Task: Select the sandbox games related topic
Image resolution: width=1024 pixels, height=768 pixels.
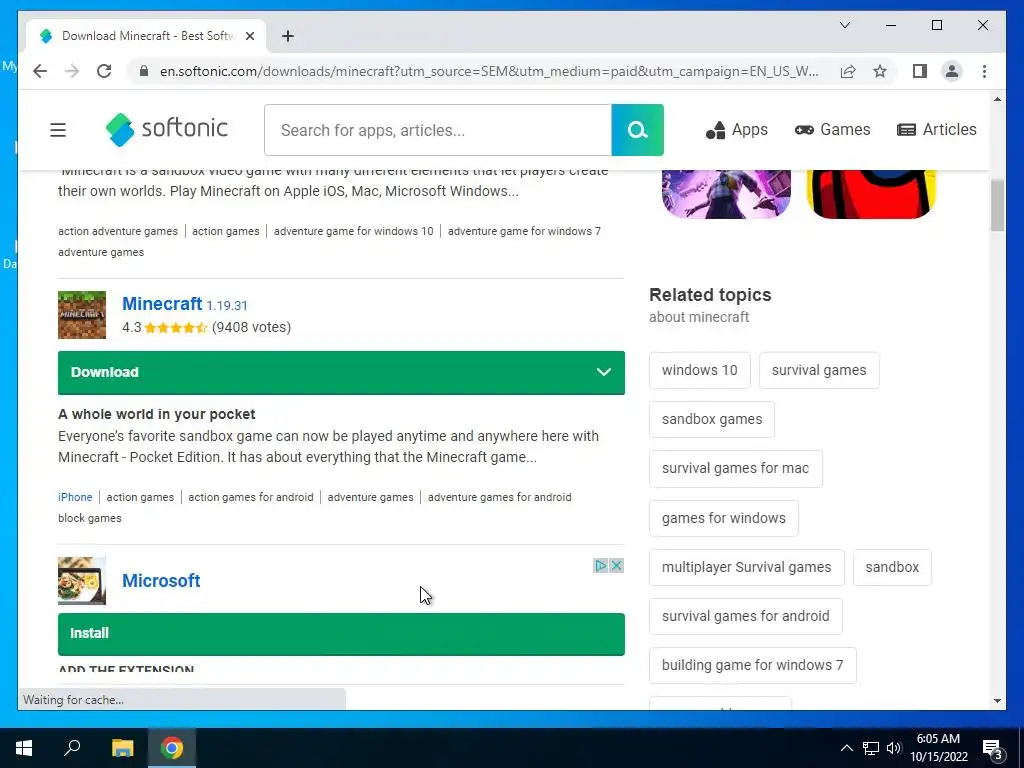Action: coord(712,419)
